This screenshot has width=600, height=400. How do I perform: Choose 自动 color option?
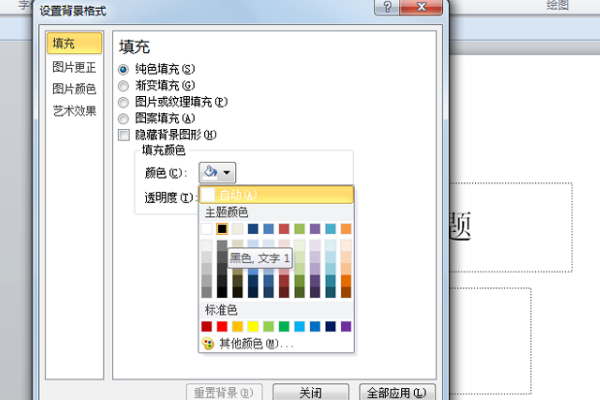tap(276, 195)
